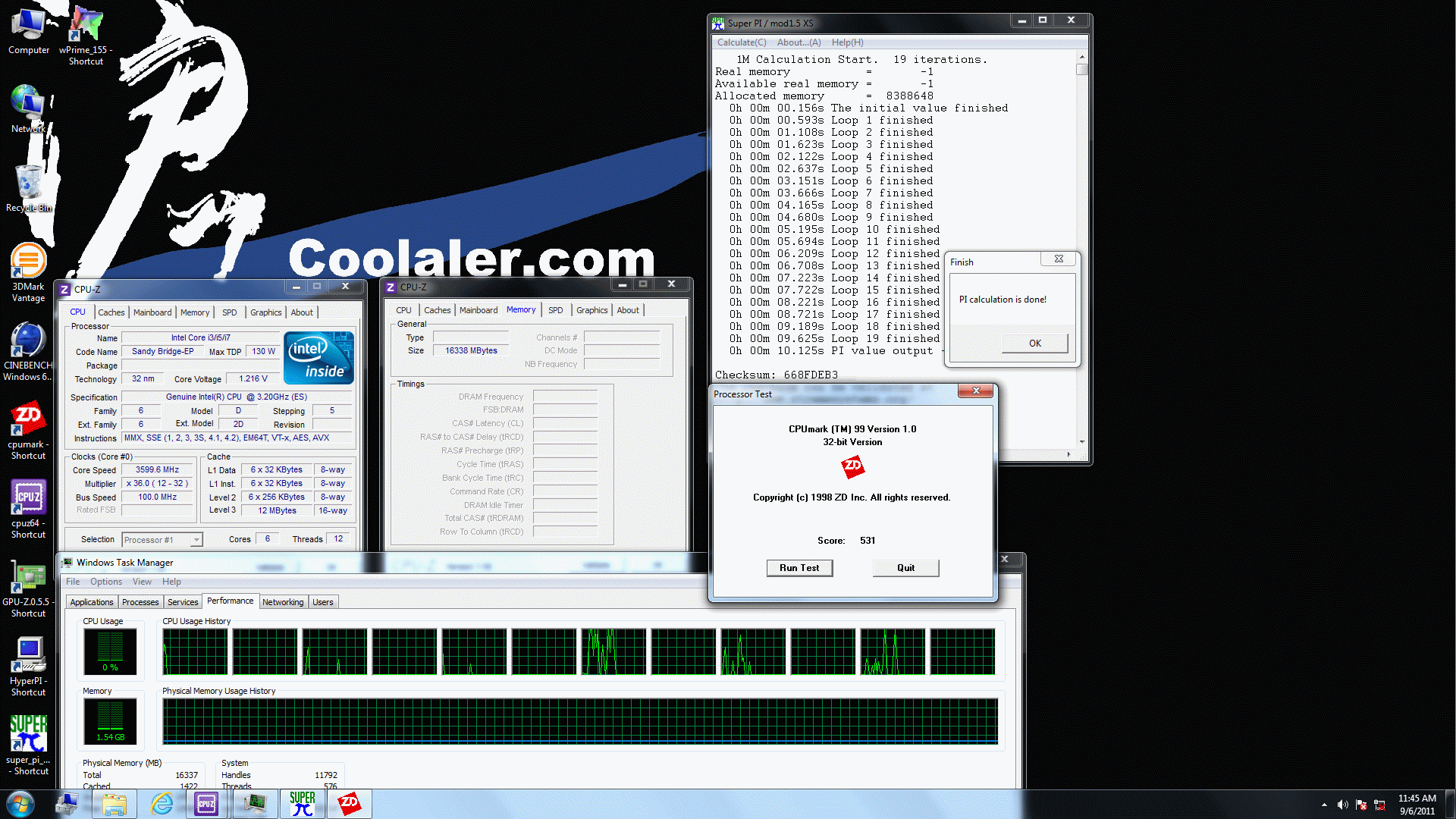Open Windows Explorer folder in taskbar
This screenshot has width=1456, height=819.
point(115,804)
